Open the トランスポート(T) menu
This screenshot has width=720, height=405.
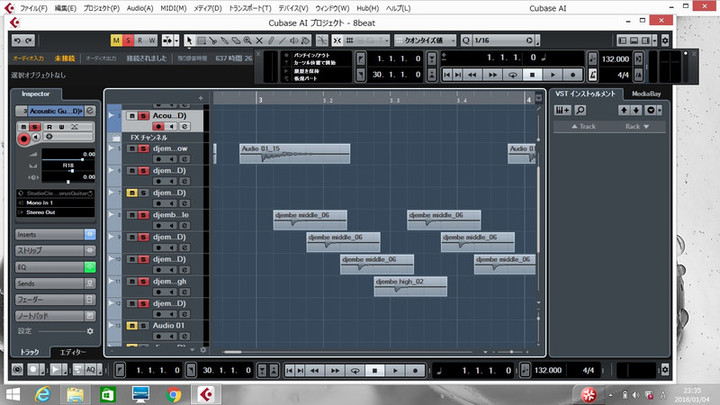tap(250, 8)
